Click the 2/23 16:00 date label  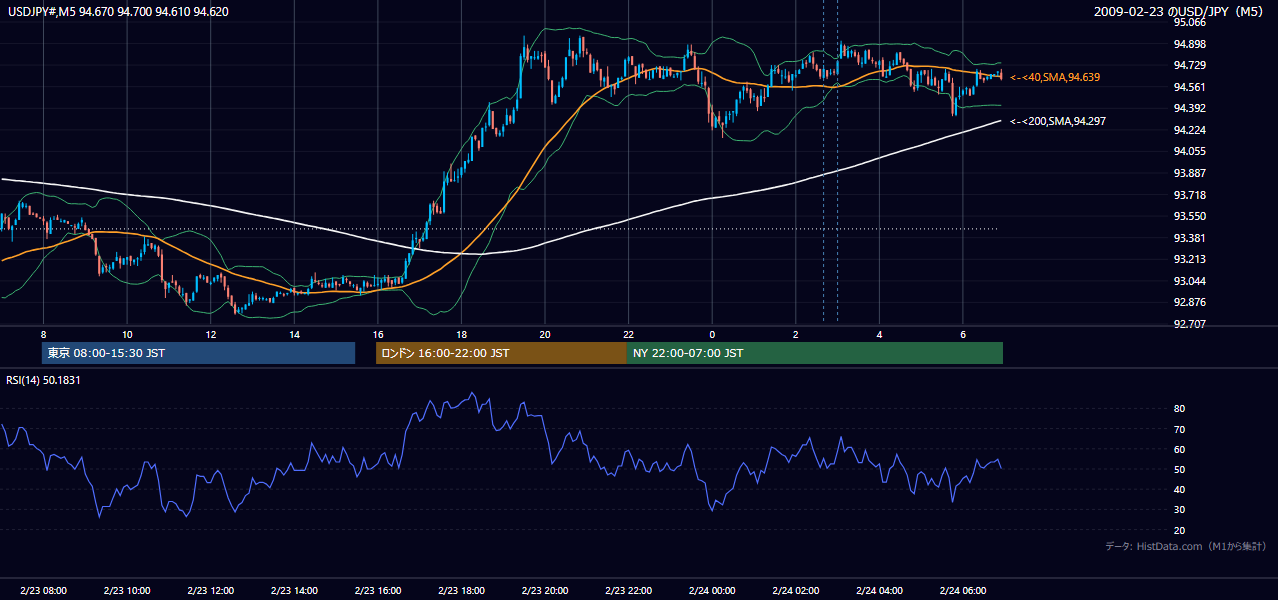[377, 591]
